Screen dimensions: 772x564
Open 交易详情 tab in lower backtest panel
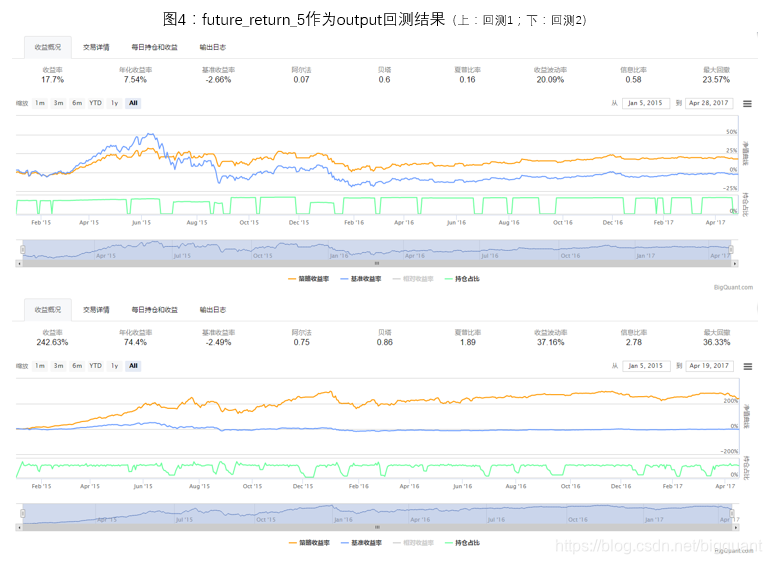tap(96, 310)
